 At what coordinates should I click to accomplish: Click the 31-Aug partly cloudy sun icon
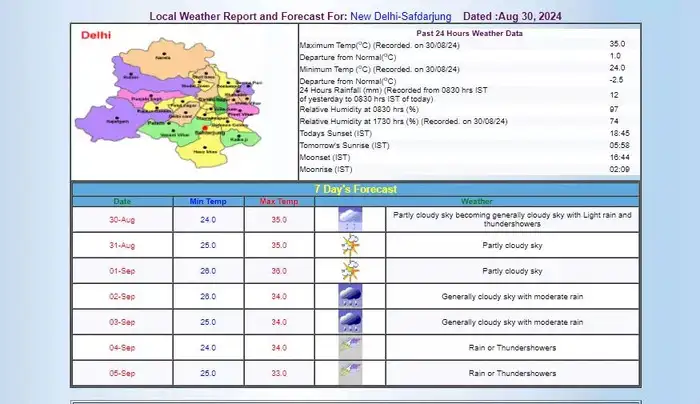pyautogui.click(x=350, y=245)
